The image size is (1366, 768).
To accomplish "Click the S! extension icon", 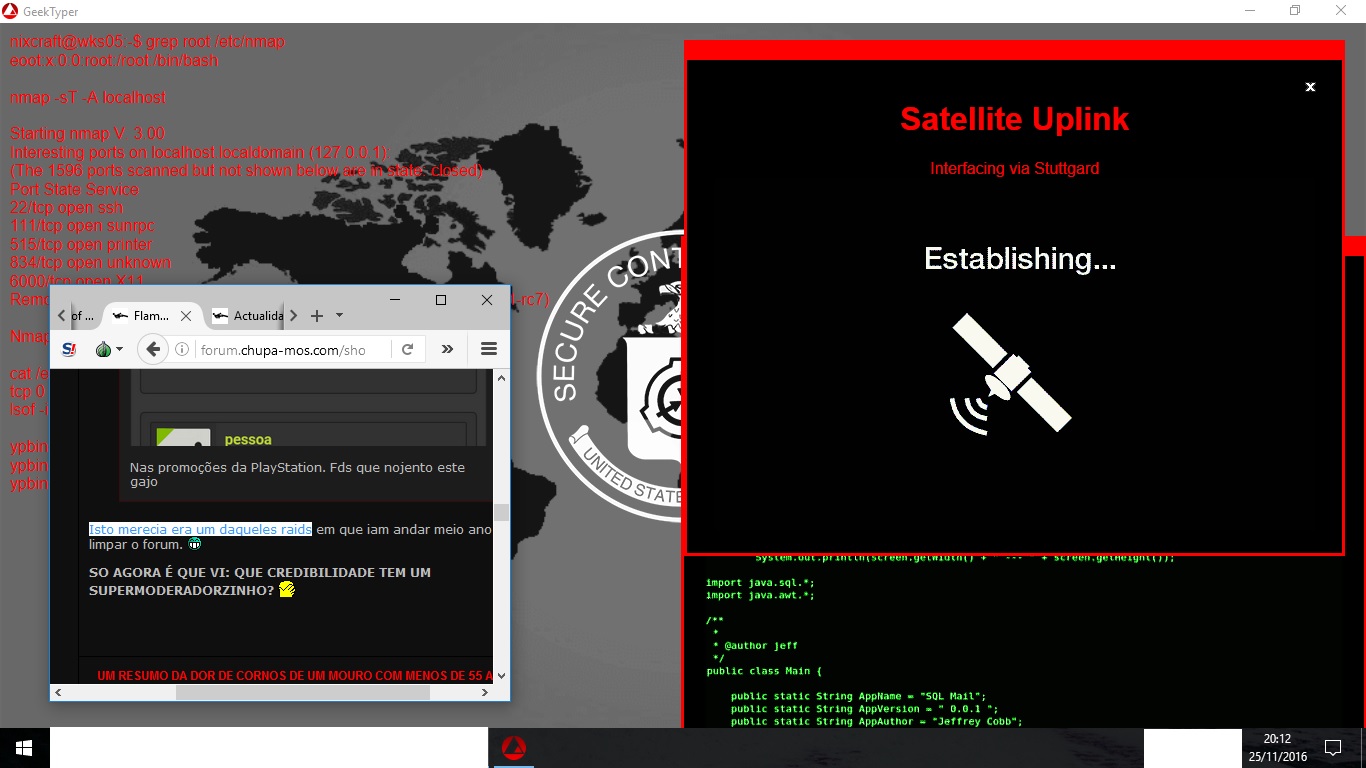I will point(69,349).
